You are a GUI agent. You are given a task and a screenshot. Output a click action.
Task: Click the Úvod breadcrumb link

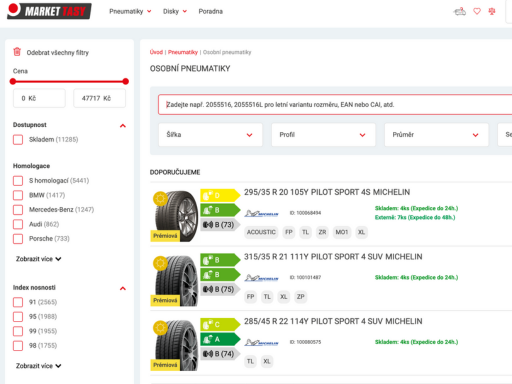[156, 52]
